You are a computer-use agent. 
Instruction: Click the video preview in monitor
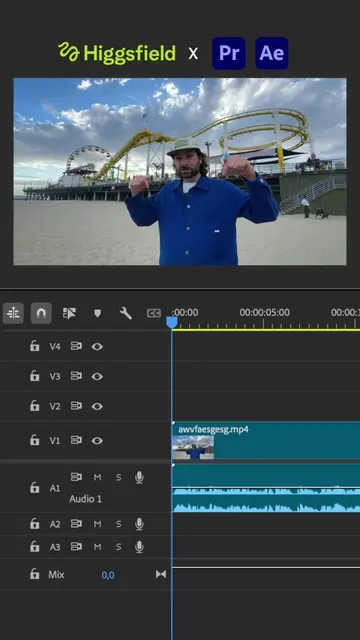[180, 171]
